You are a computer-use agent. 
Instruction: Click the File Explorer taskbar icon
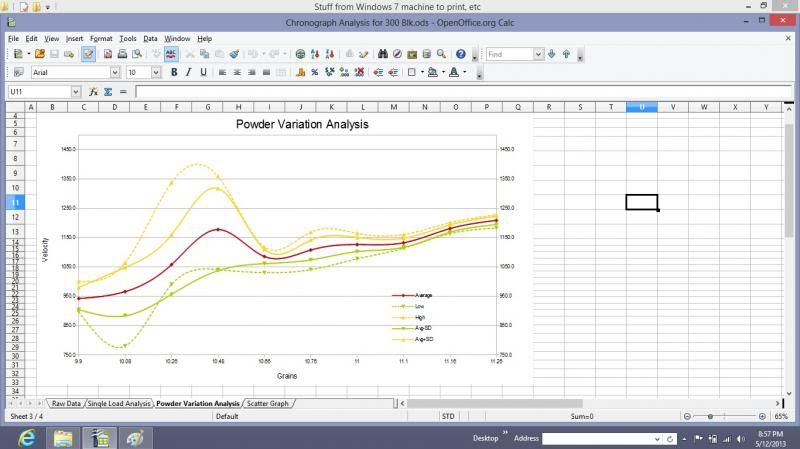pos(63,438)
